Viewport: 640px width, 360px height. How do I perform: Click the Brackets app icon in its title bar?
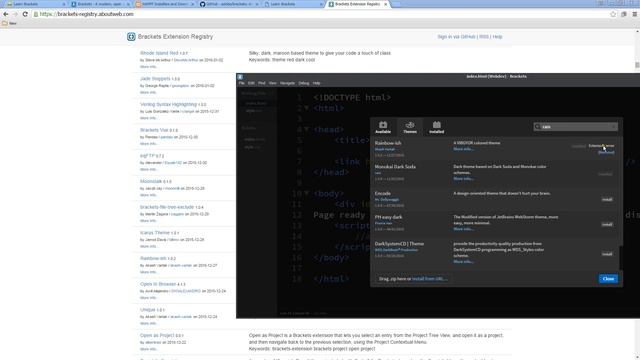(x=240, y=77)
